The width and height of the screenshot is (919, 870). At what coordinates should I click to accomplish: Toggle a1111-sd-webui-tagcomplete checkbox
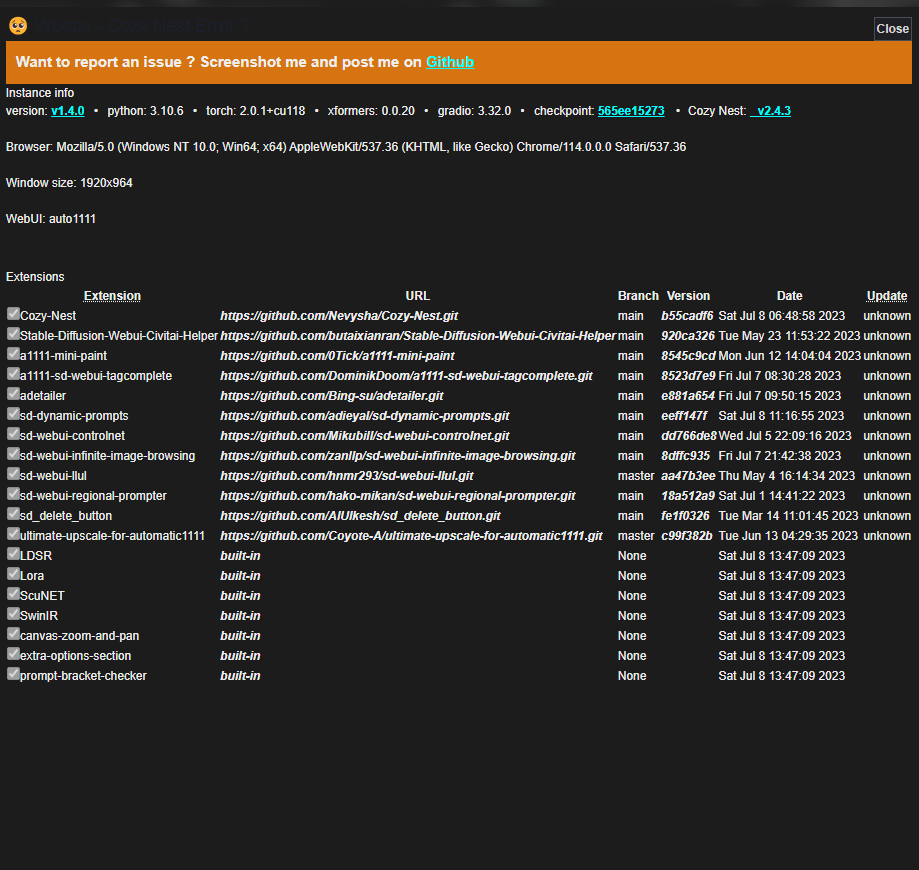(13, 373)
